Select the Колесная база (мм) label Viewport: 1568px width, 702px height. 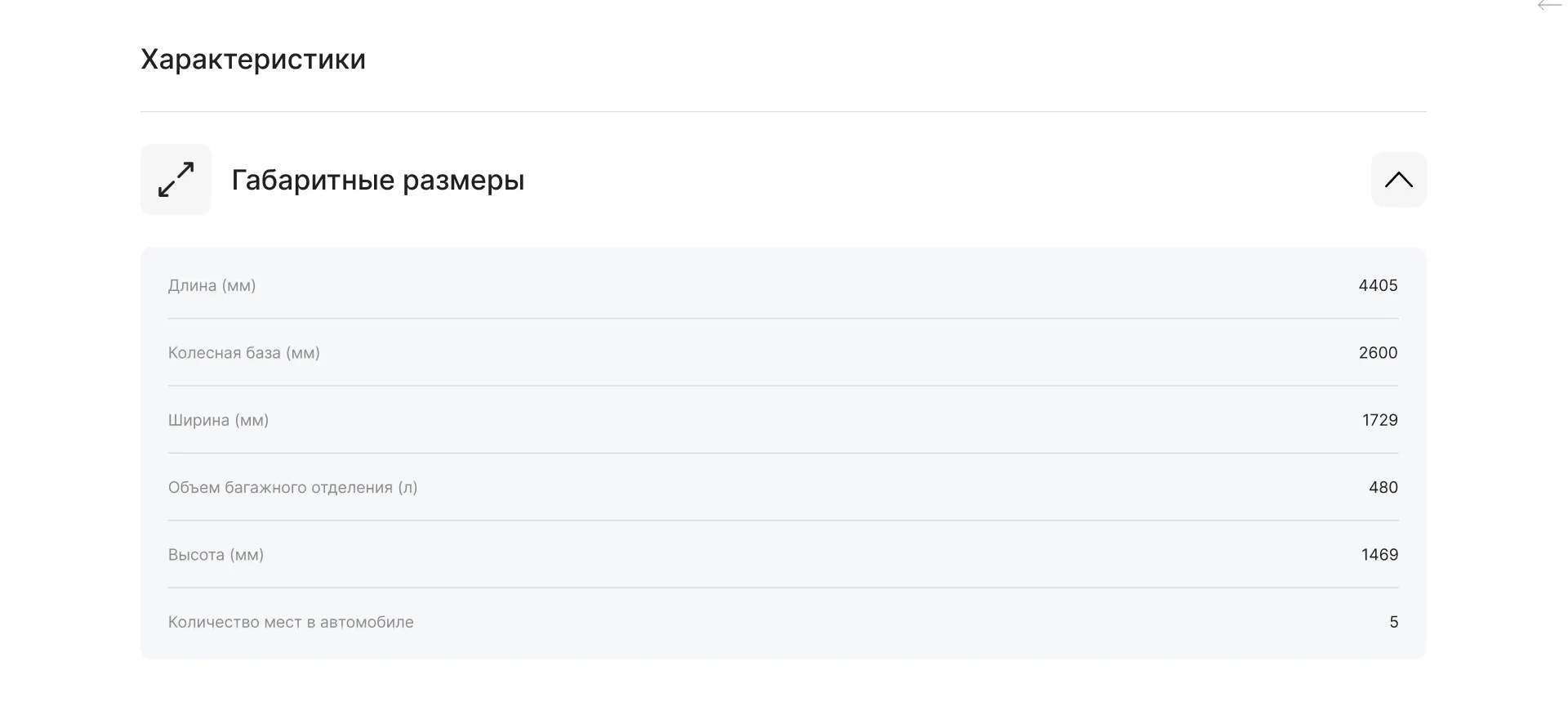[x=244, y=353]
